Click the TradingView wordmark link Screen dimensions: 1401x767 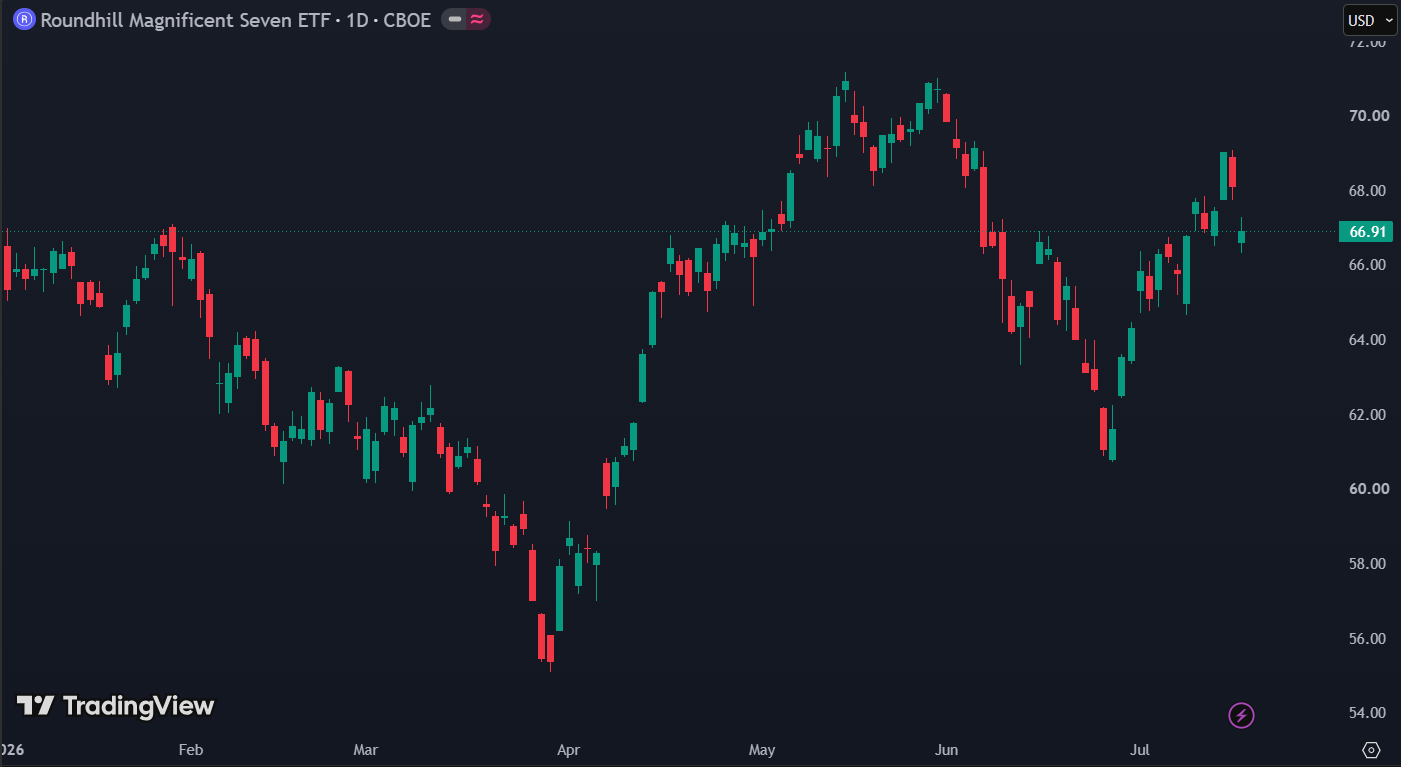(x=139, y=706)
